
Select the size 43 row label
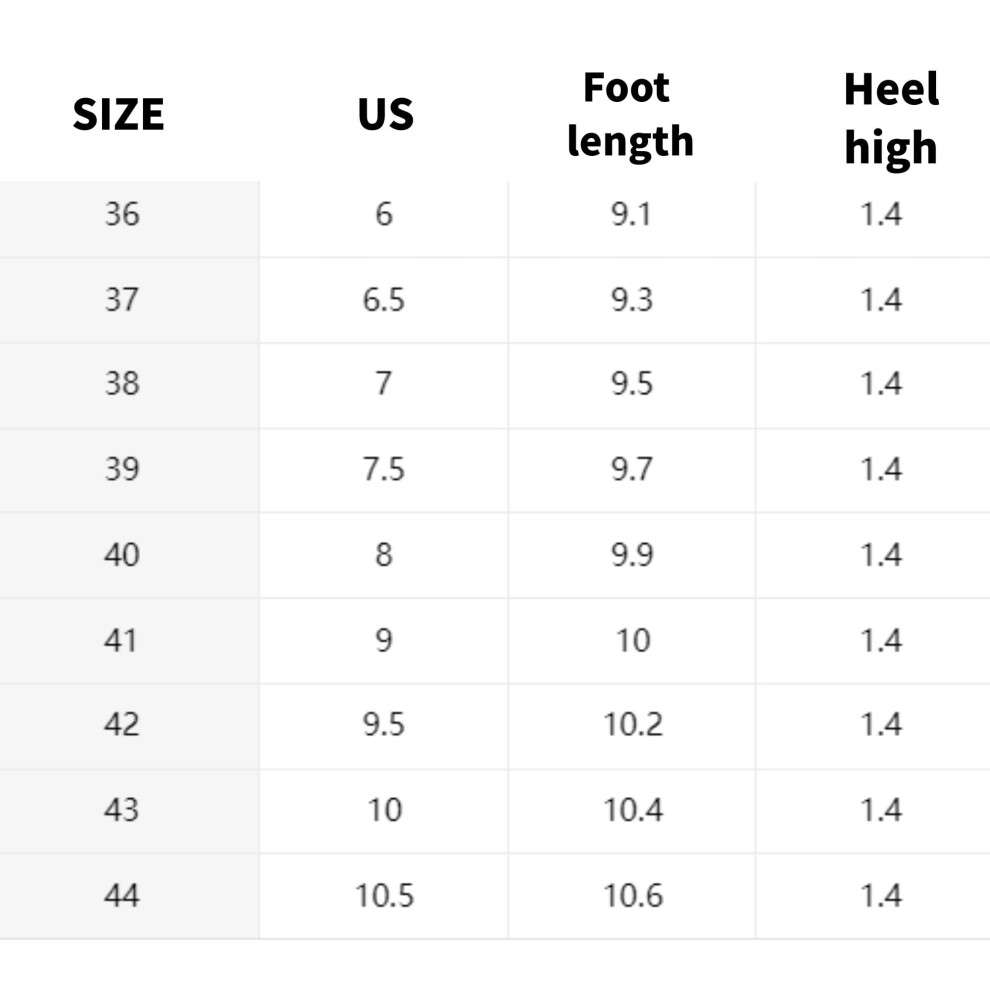(x=129, y=811)
